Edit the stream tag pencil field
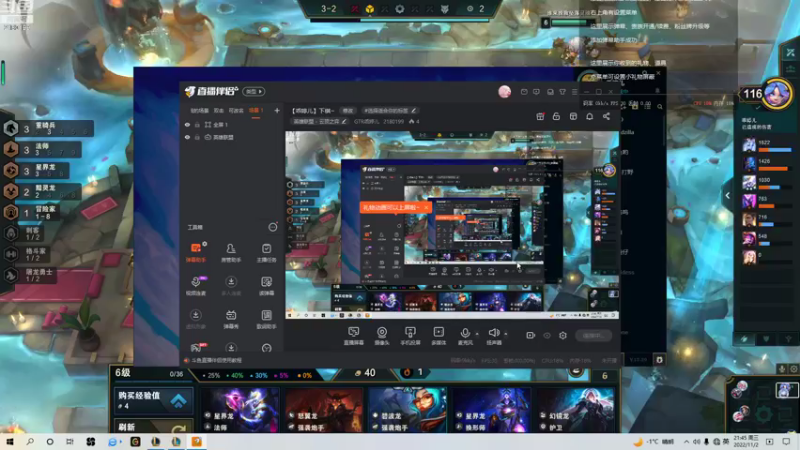800x450 pixels. click(390, 111)
